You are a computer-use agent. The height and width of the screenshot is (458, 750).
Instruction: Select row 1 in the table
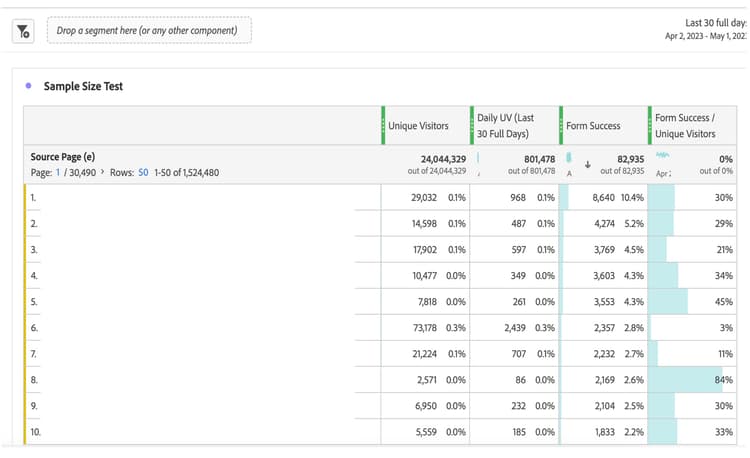click(x=380, y=197)
